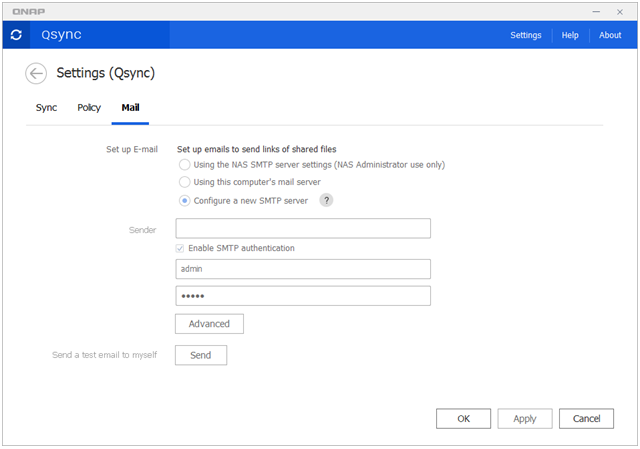Click the SMTP password field
Image resolution: width=640 pixels, height=449 pixels.
click(303, 296)
